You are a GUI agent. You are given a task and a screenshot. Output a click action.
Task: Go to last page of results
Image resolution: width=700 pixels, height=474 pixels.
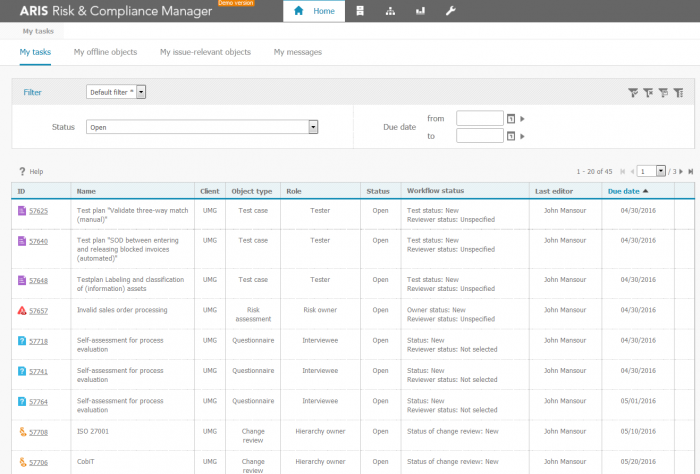click(691, 171)
